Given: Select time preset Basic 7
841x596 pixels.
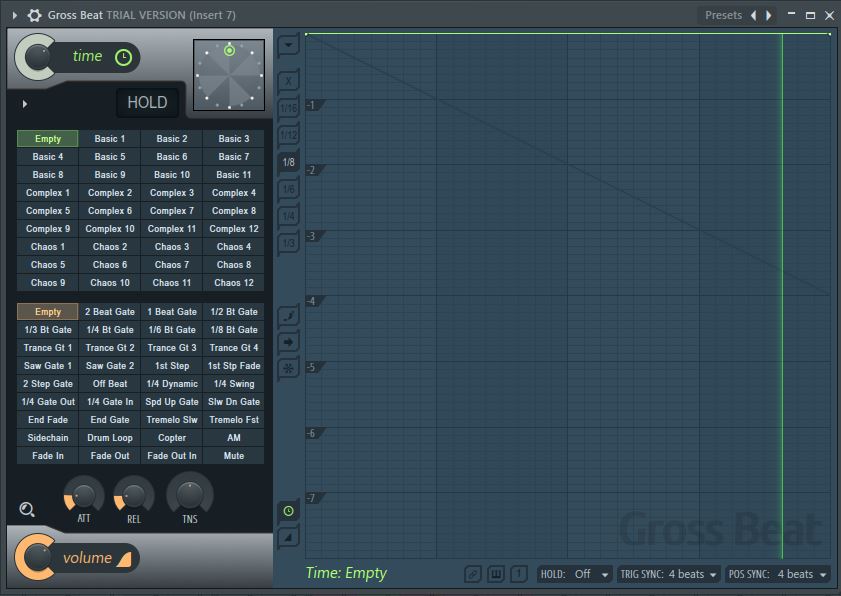Looking at the screenshot, I should [x=234, y=157].
